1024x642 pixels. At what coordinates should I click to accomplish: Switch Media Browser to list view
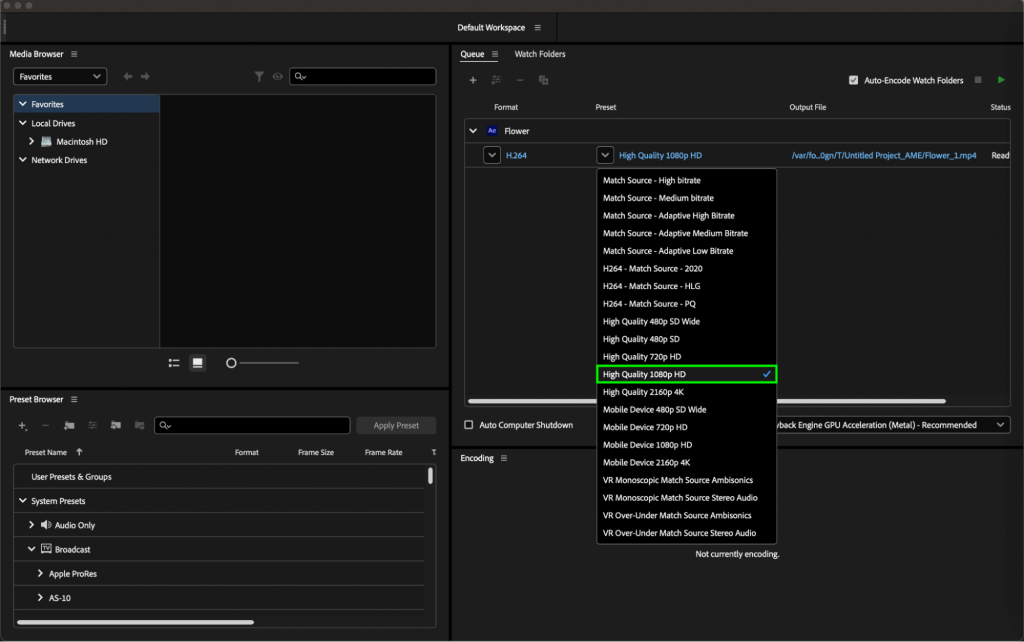point(173,363)
